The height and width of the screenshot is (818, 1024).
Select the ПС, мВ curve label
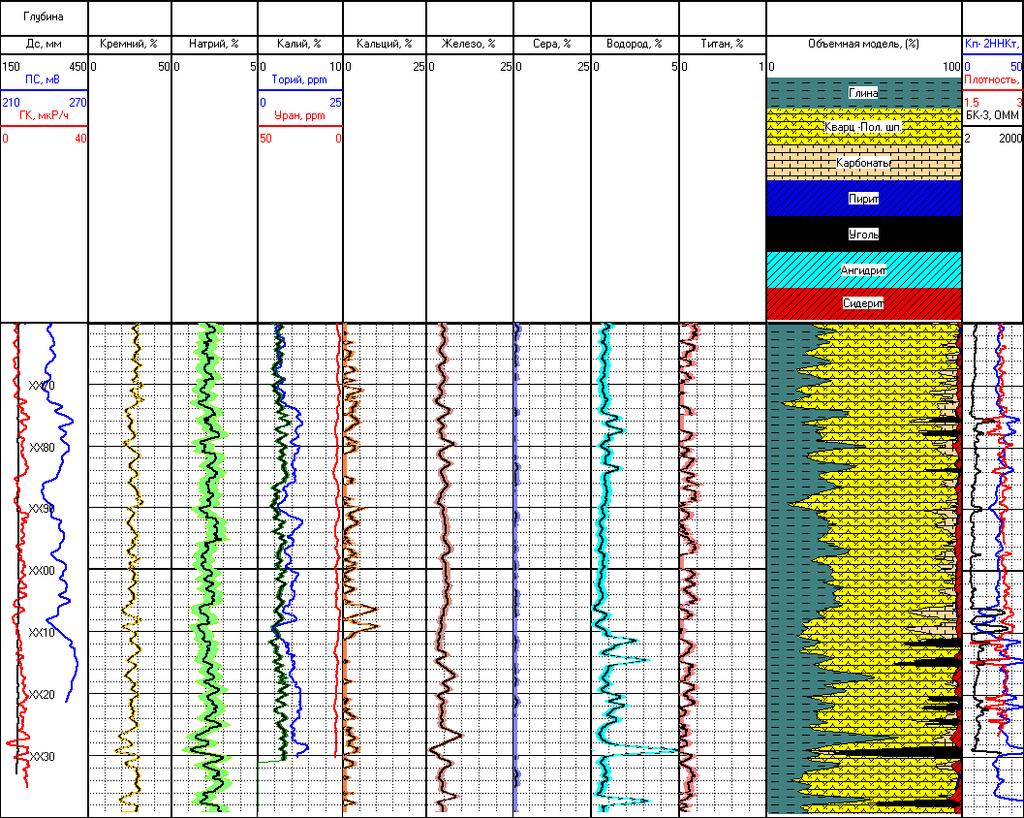pos(42,80)
